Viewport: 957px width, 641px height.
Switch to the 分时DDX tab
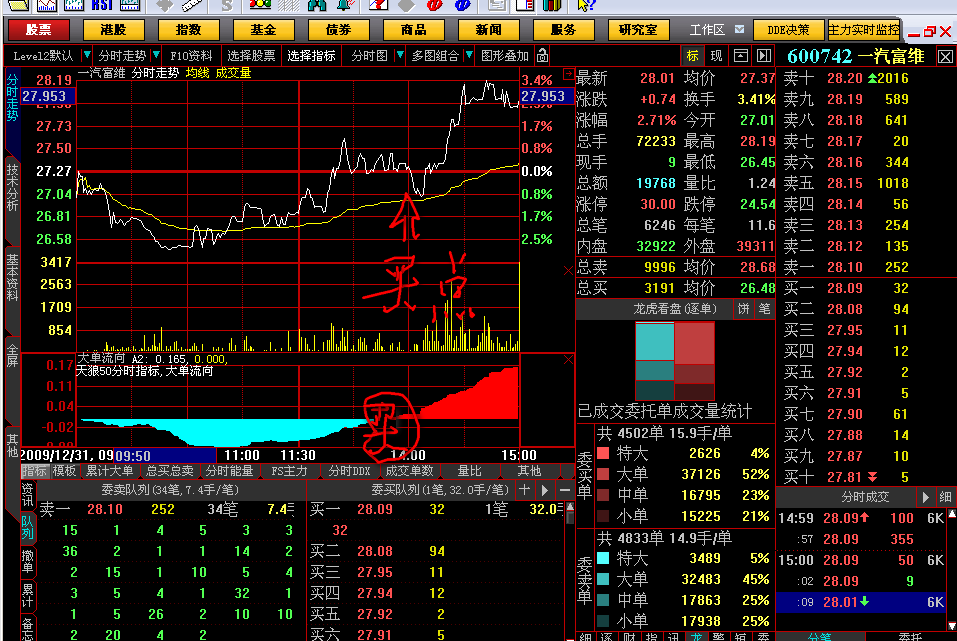[x=349, y=471]
